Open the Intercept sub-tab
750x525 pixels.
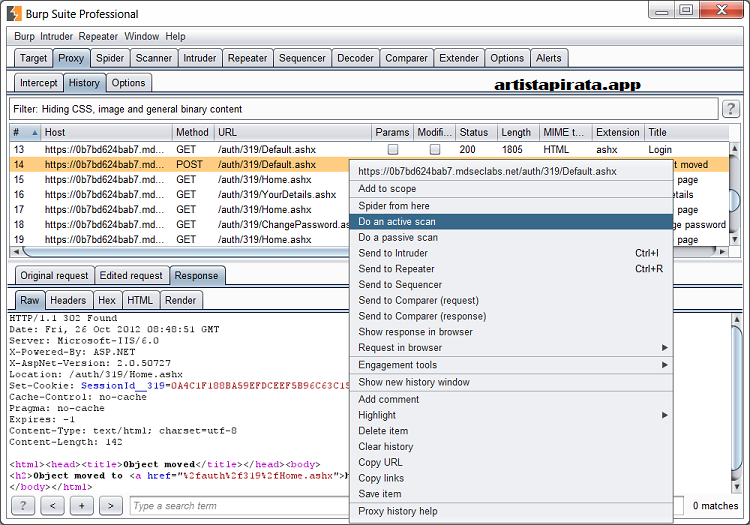[39, 83]
